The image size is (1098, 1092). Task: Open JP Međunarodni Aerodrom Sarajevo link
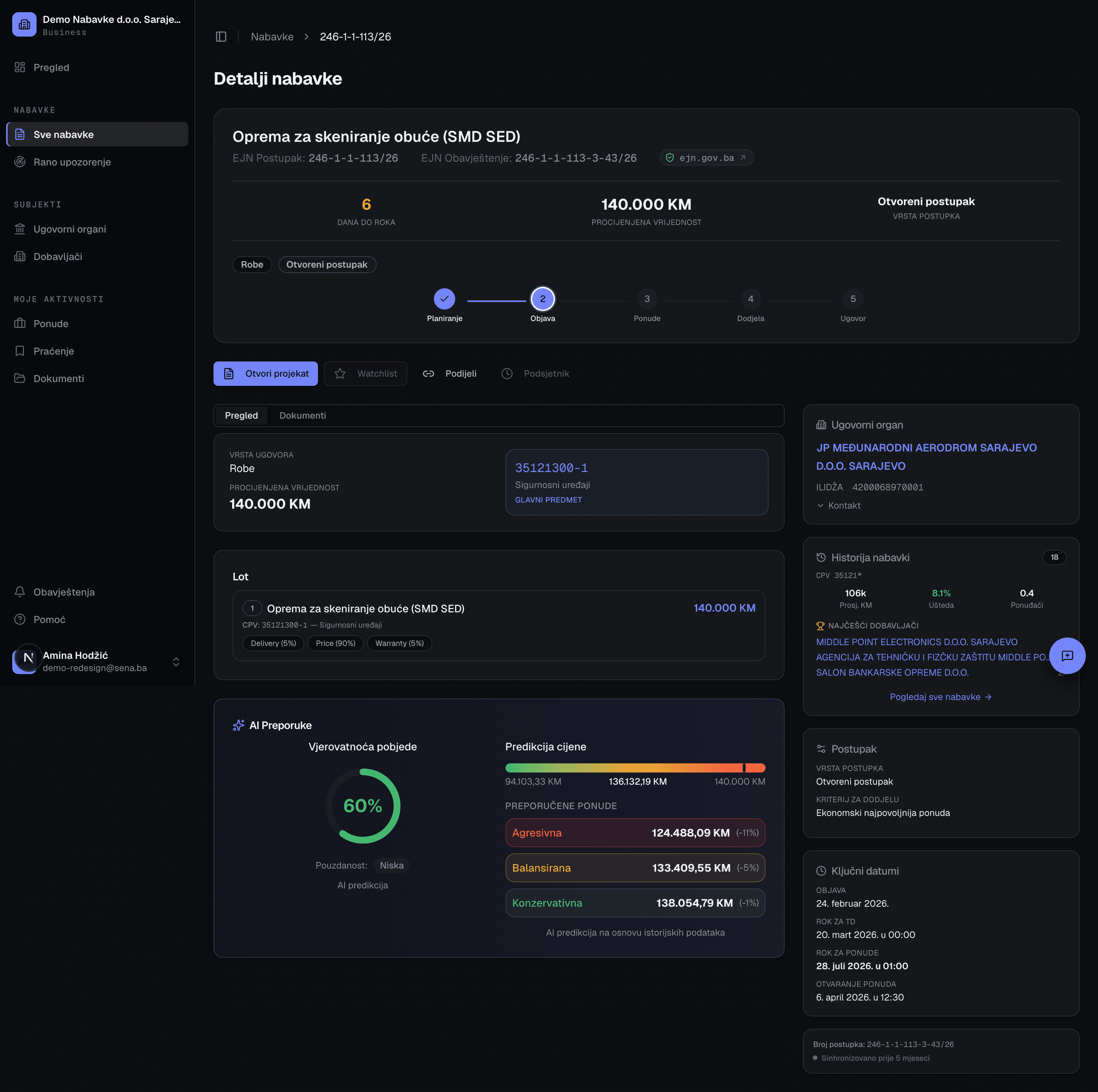click(926, 456)
